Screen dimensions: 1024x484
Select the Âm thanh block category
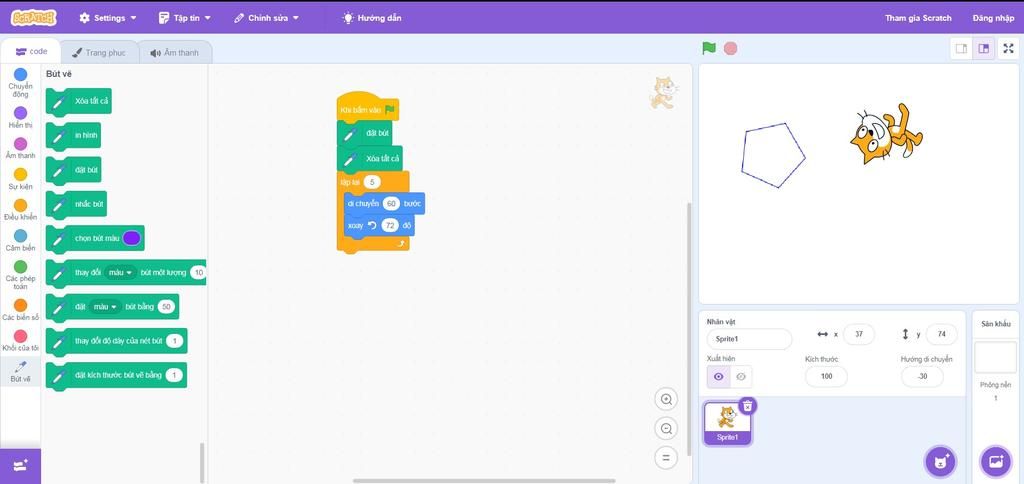[20, 148]
